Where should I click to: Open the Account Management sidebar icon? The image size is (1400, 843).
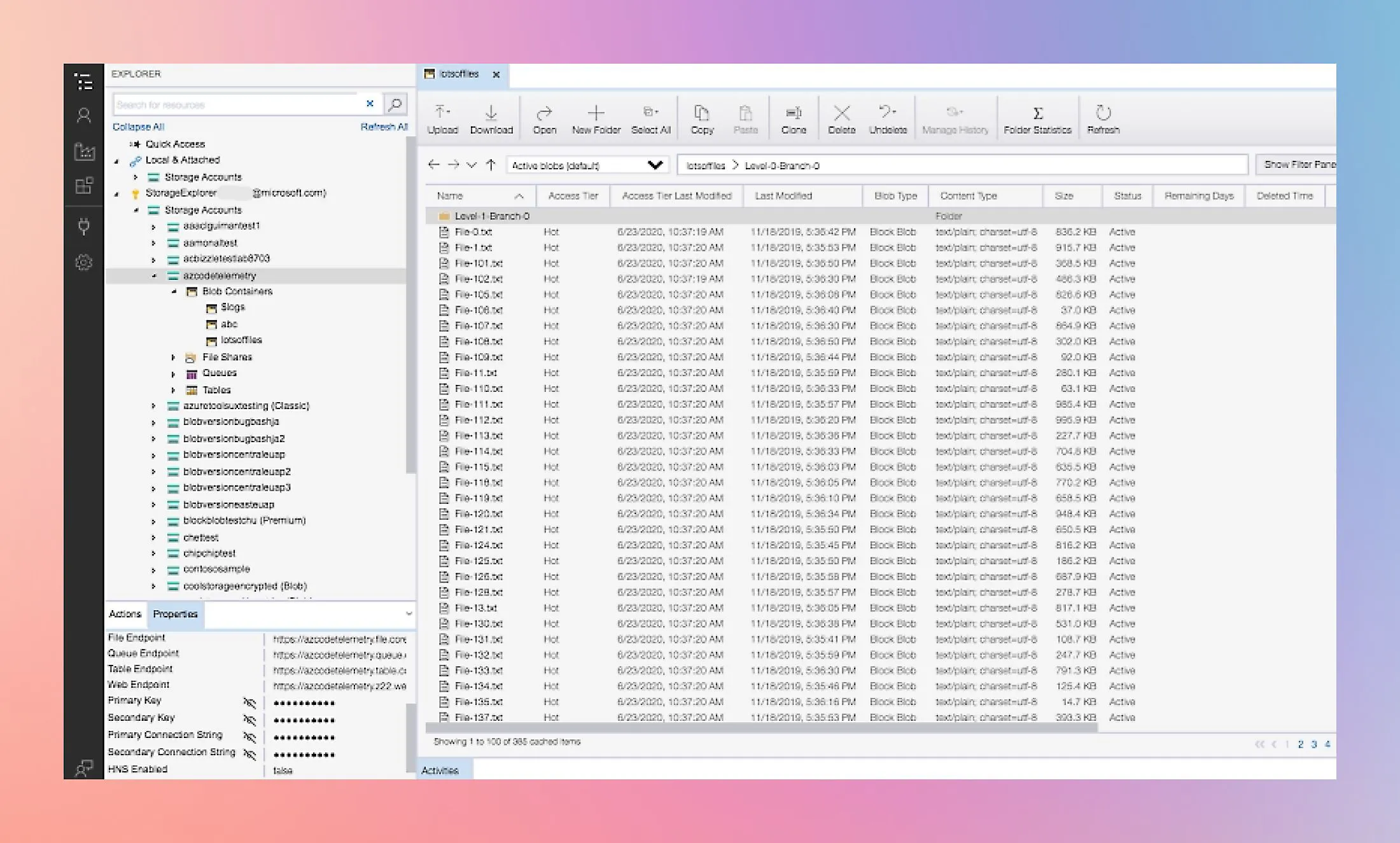coord(83,115)
